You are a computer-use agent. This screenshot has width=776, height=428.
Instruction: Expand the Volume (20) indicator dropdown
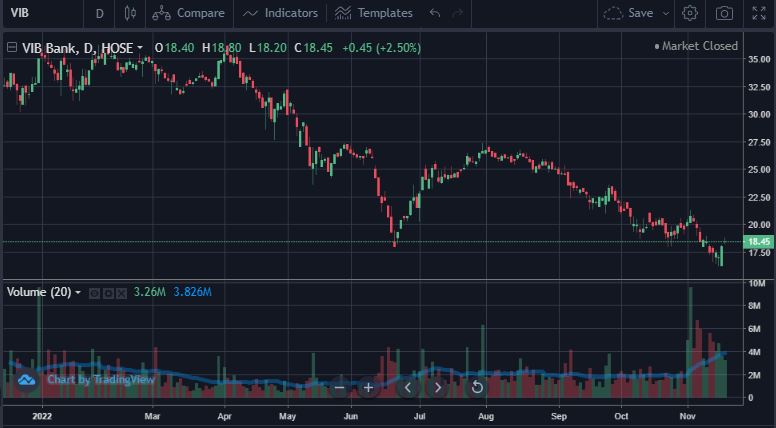(x=78, y=292)
